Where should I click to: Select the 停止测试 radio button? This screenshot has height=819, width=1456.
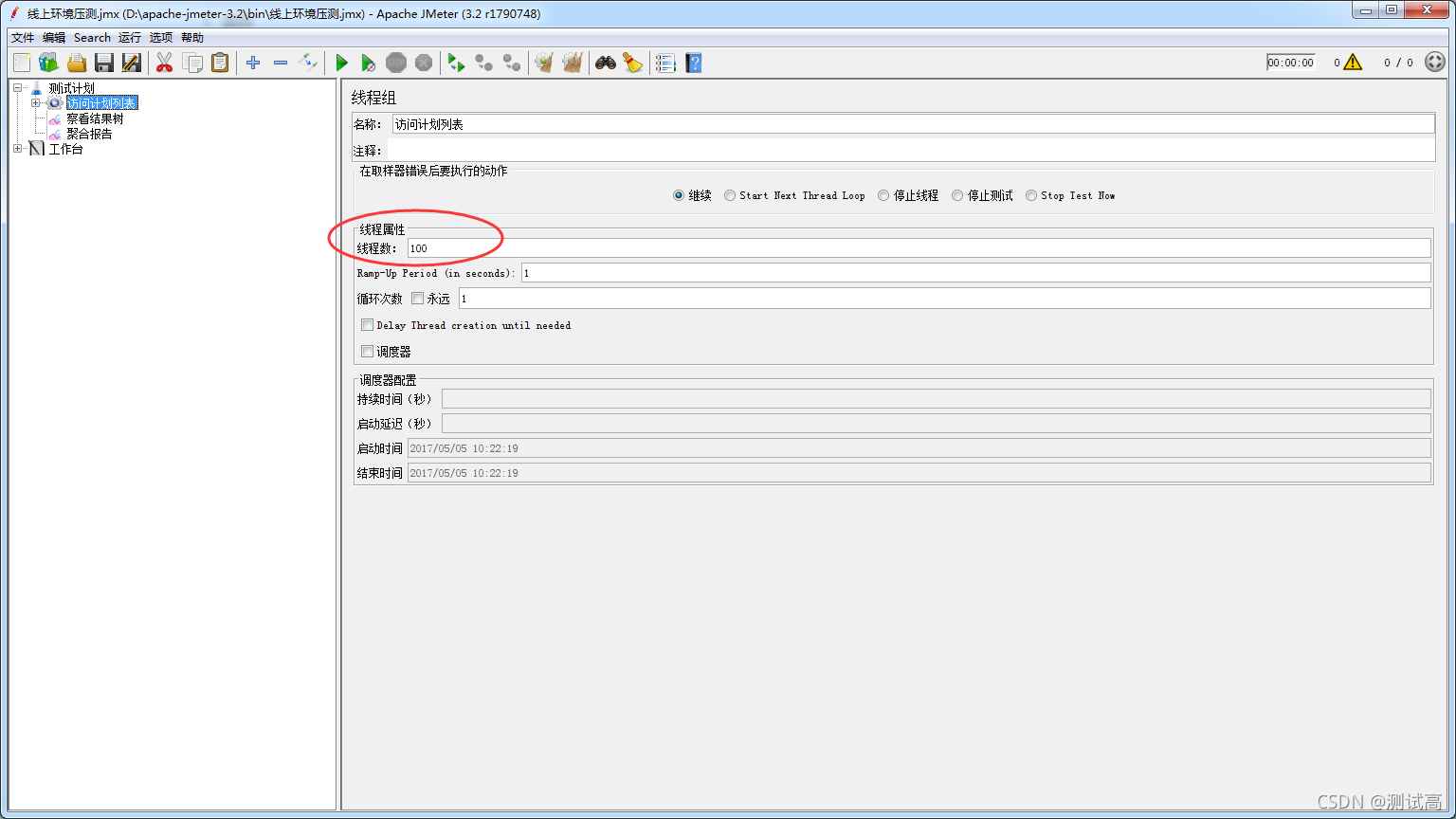(957, 195)
